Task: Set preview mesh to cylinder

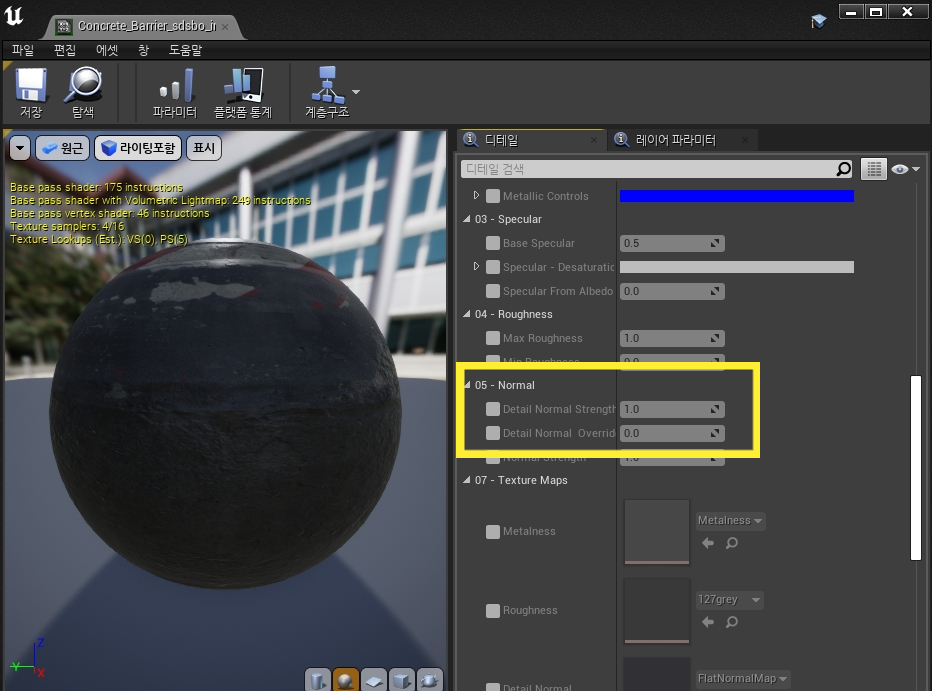Action: click(317, 679)
